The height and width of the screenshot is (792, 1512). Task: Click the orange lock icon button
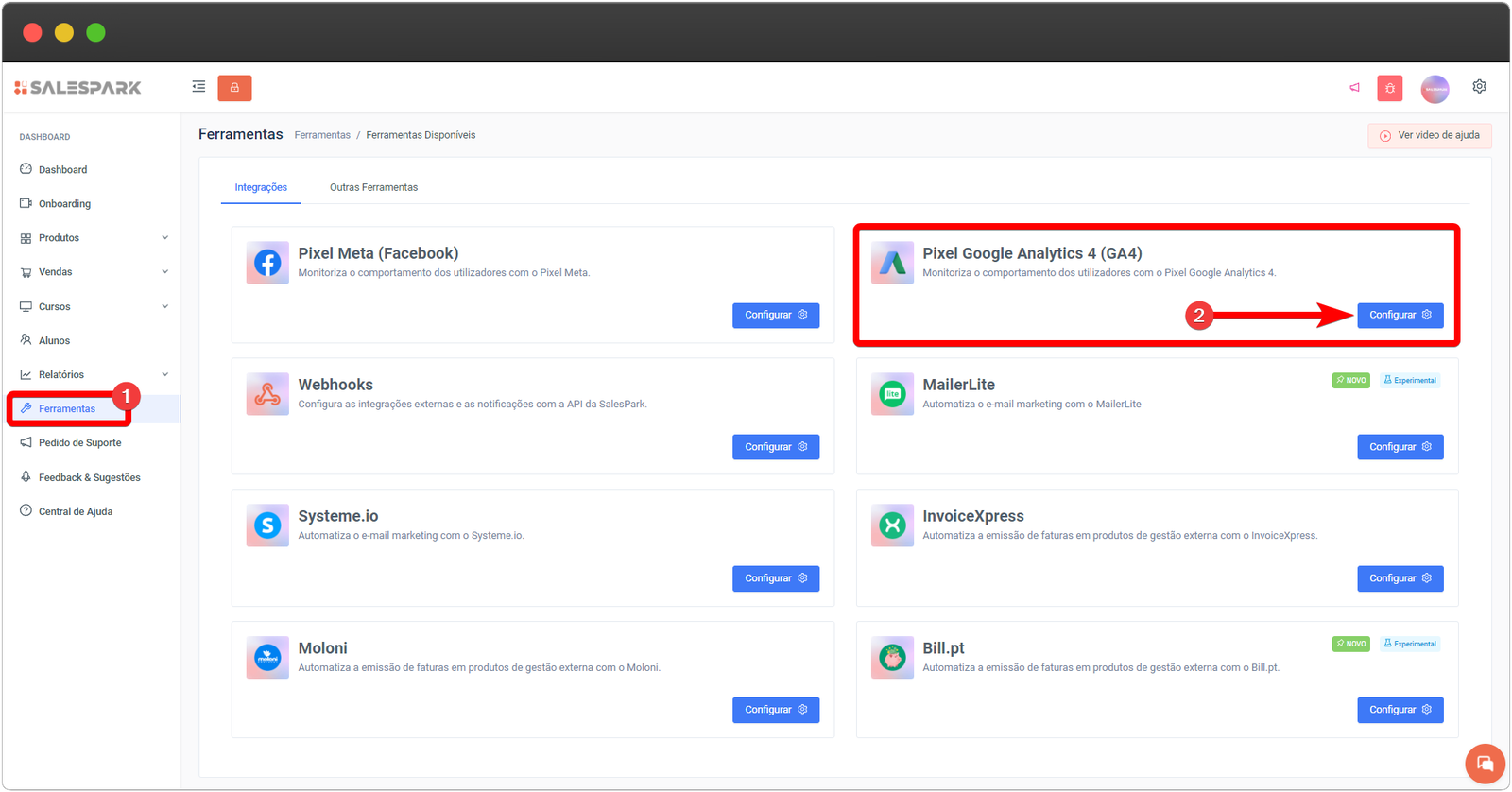pos(234,88)
